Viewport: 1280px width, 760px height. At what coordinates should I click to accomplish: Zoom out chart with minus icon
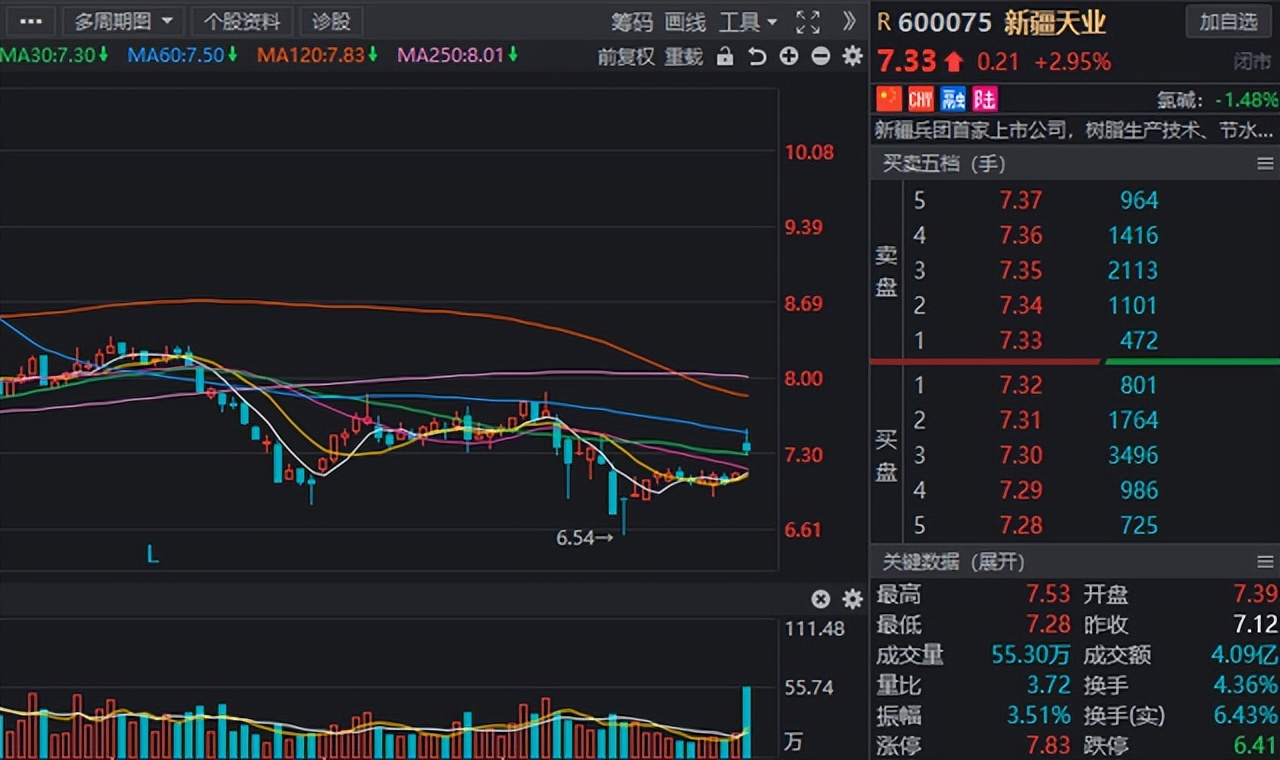821,57
